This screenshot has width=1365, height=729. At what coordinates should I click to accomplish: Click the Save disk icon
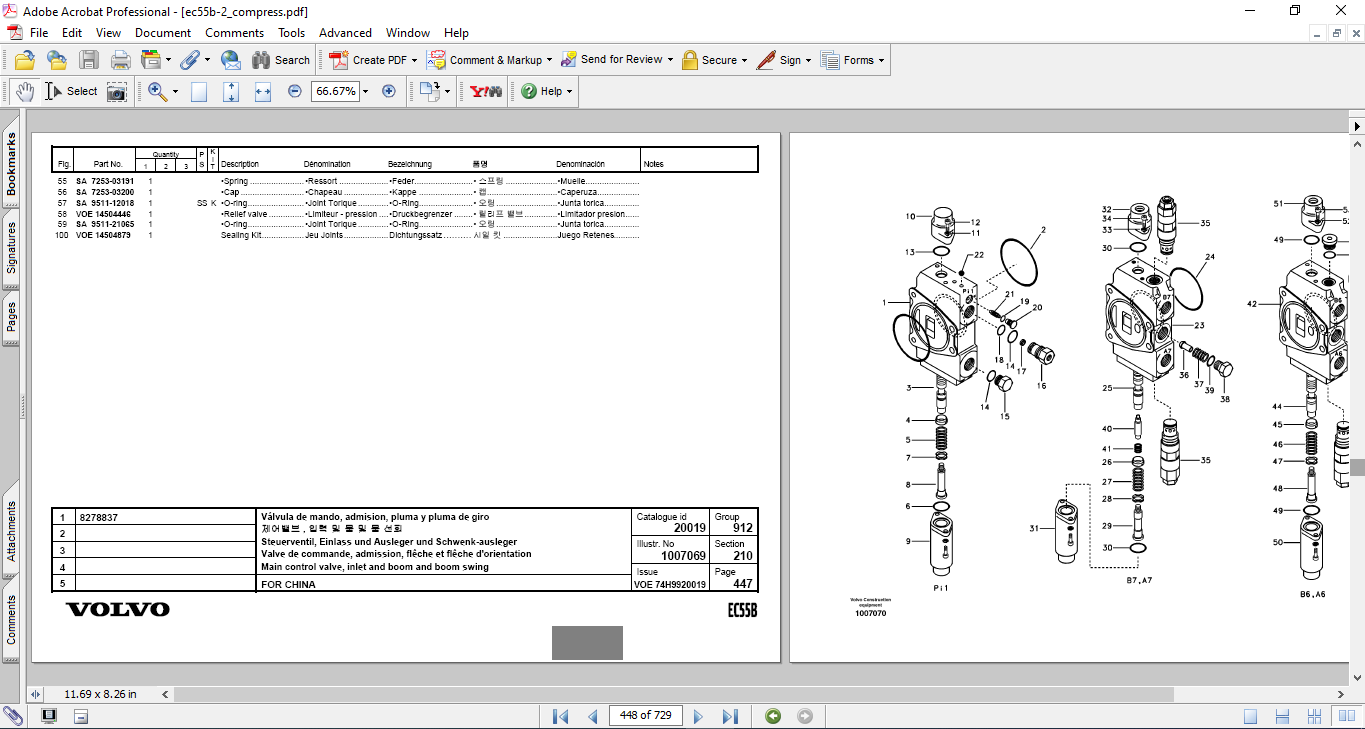[x=89, y=60]
